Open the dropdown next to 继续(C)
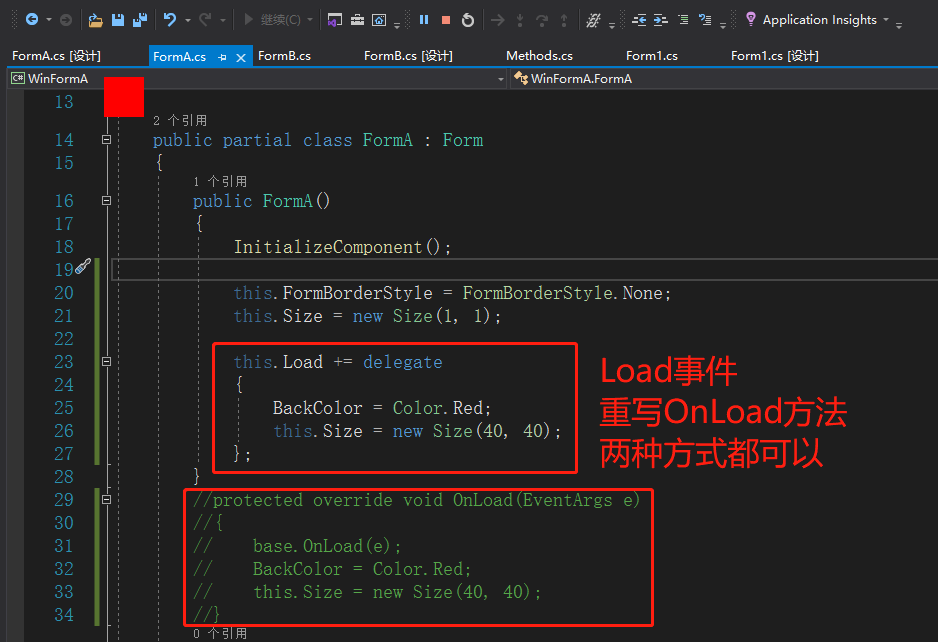 coord(310,20)
